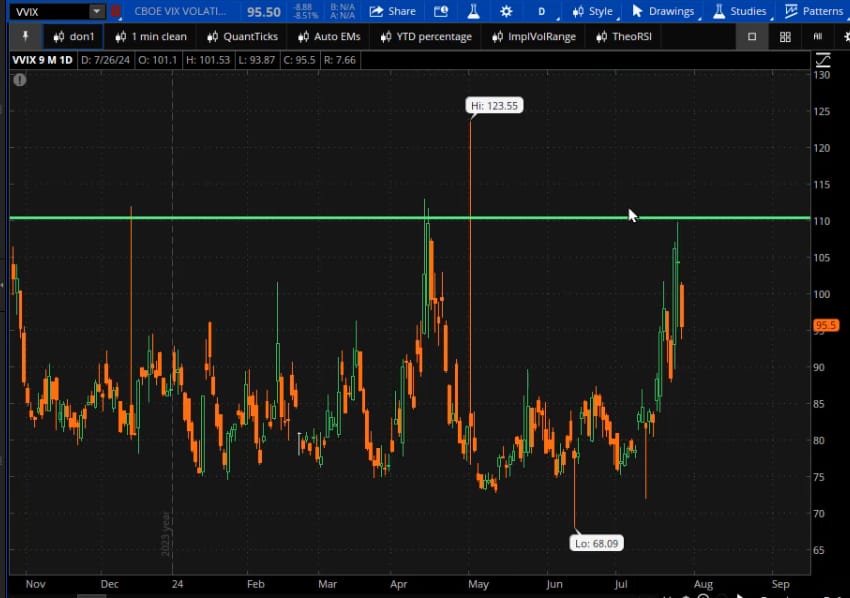Click the Aug label on the time axis

click(x=703, y=584)
